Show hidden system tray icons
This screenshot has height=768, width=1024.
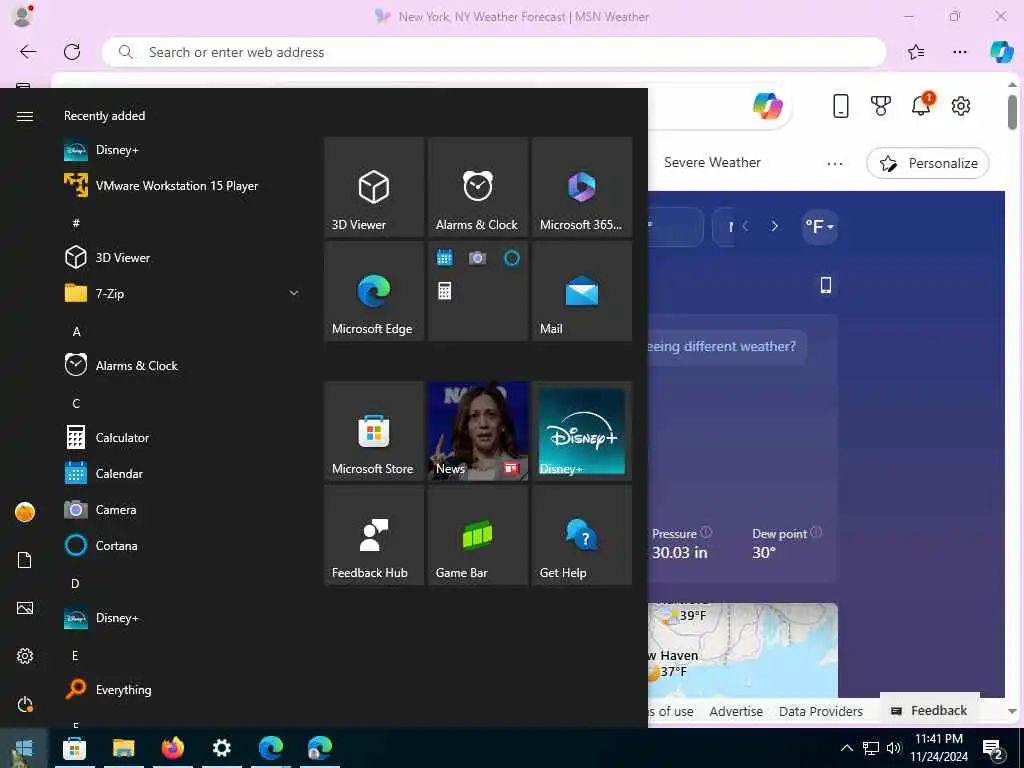click(x=846, y=748)
